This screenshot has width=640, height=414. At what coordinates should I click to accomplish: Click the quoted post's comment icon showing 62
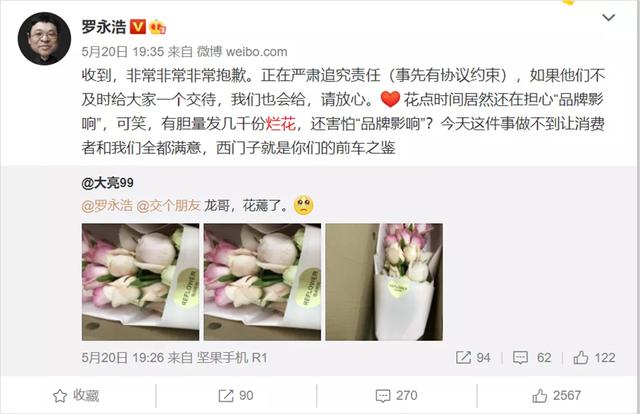[x=520, y=358]
